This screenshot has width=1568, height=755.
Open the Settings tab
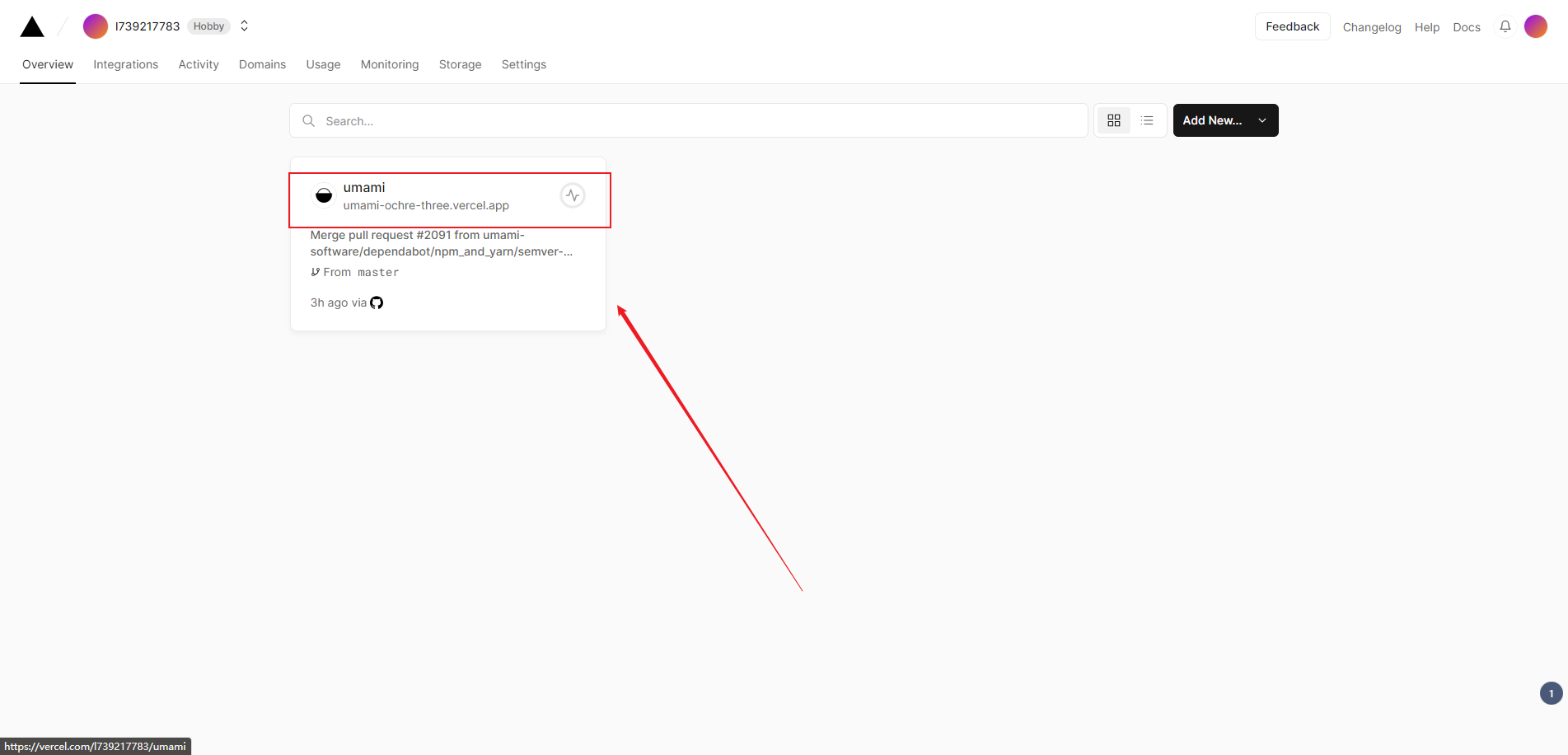coord(524,64)
